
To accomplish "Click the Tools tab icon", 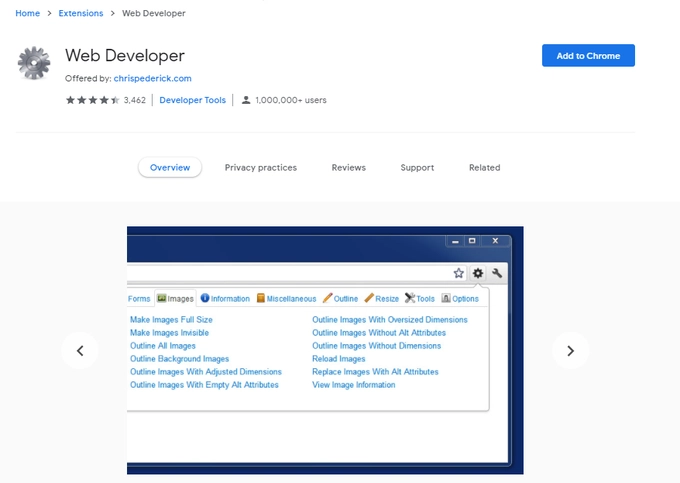I will 410,298.
